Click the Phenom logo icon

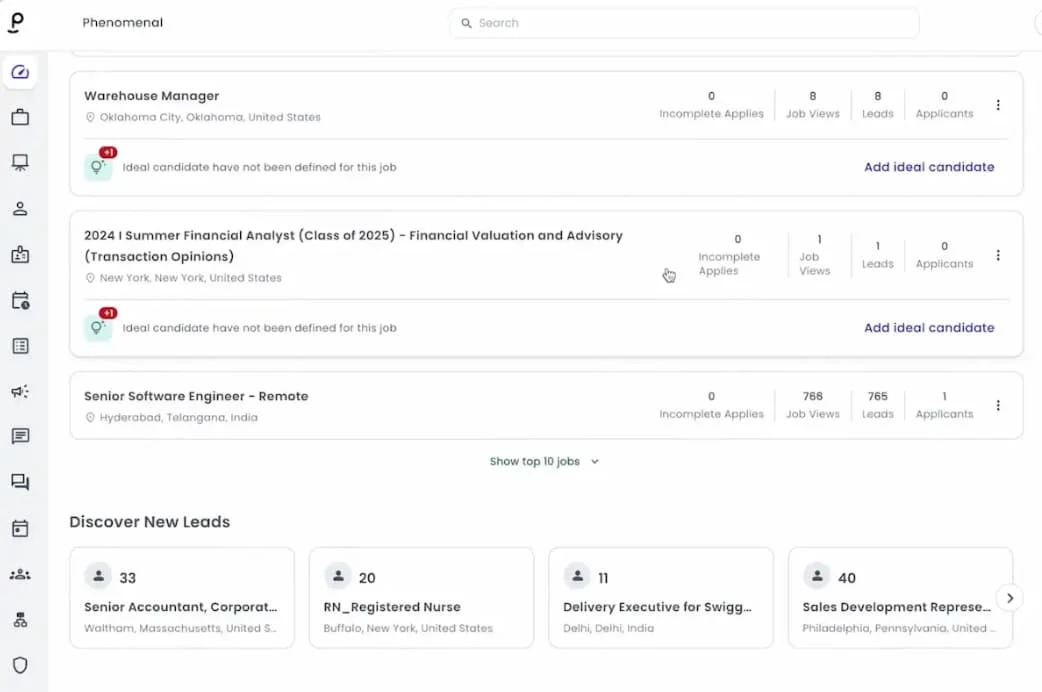point(17,23)
